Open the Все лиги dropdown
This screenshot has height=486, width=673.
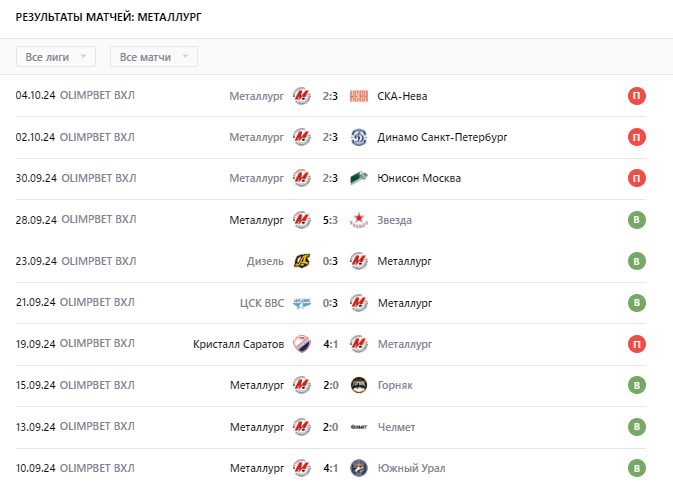56,57
